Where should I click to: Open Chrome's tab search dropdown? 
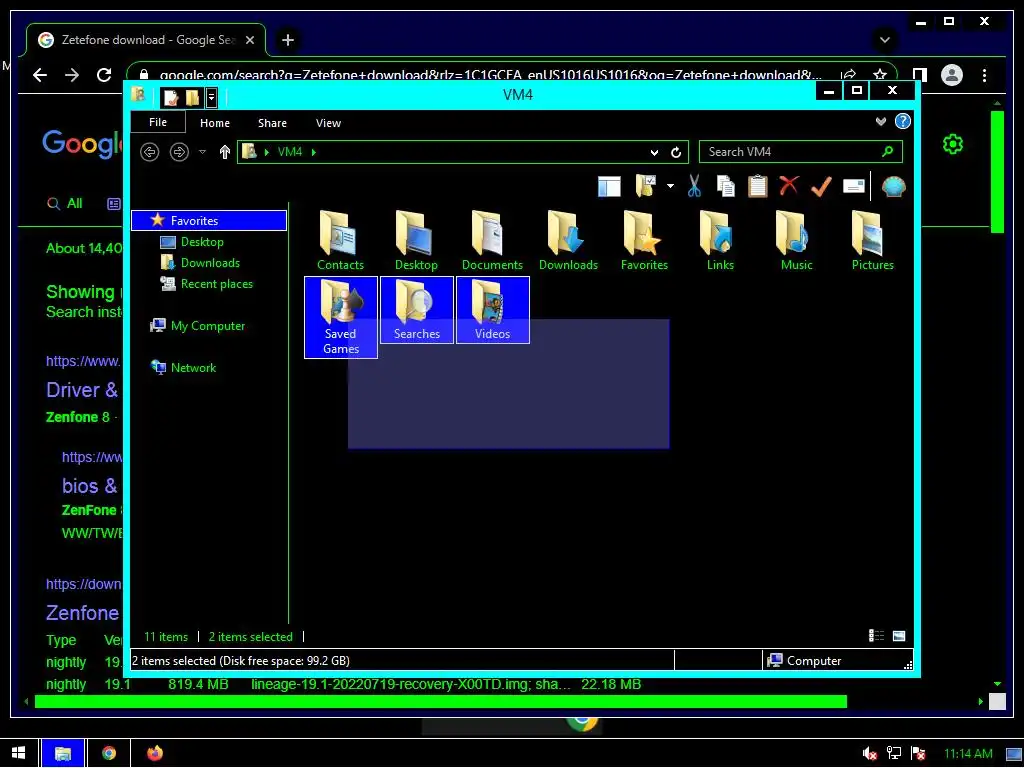pyautogui.click(x=884, y=40)
